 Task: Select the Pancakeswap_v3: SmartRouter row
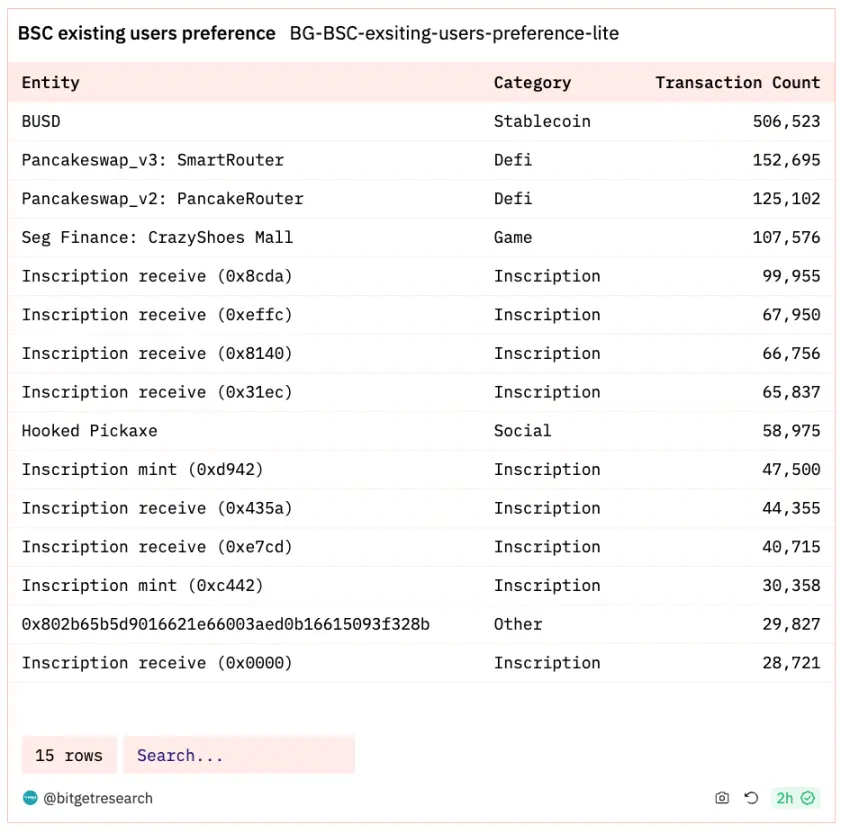[x=421, y=160]
